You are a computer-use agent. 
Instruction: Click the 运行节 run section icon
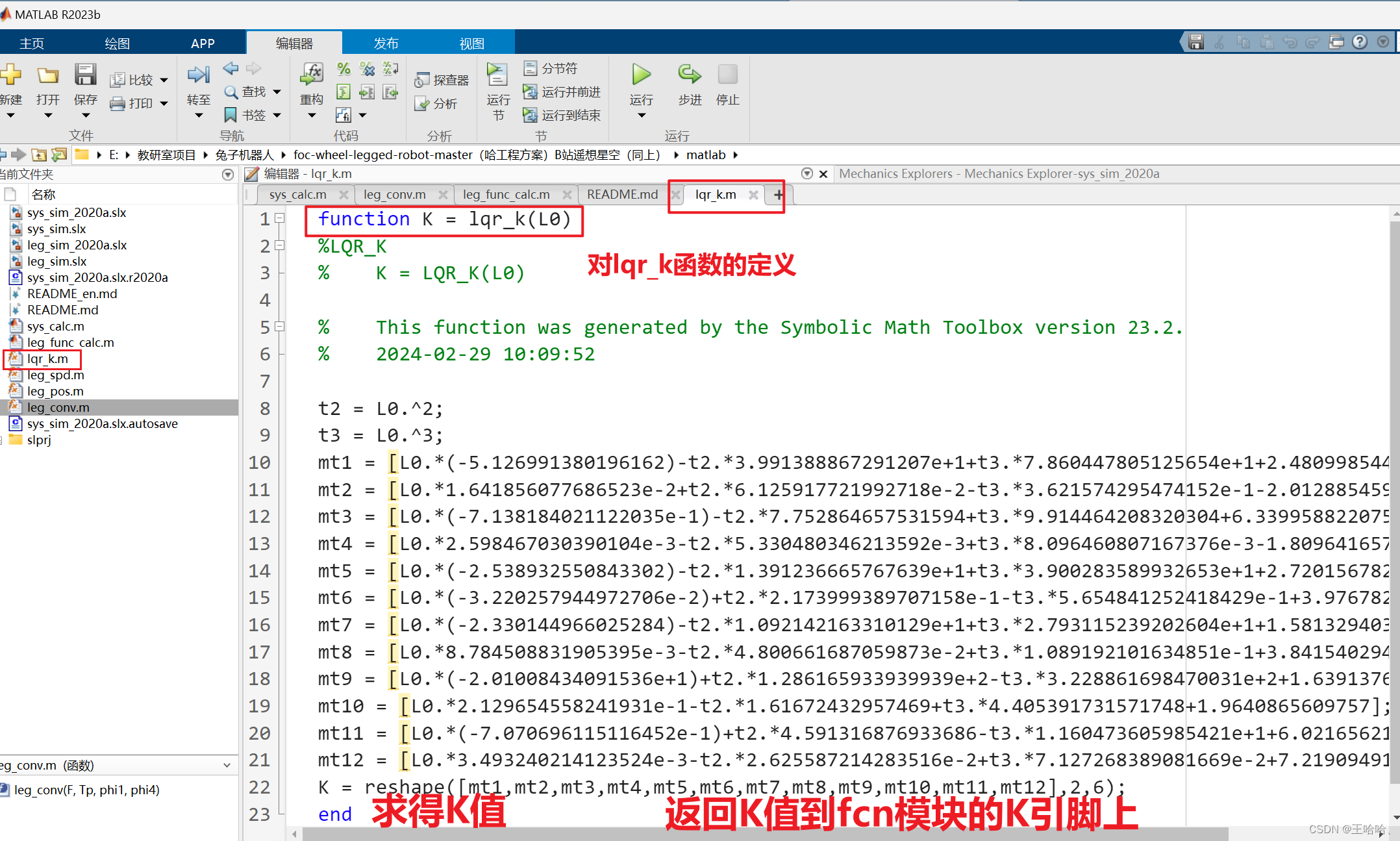[498, 75]
